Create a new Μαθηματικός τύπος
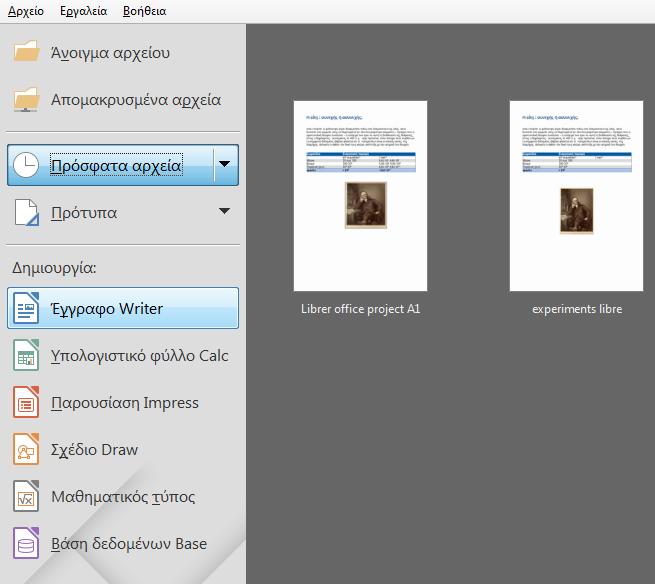Image resolution: width=655 pixels, height=584 pixels. pyautogui.click(x=123, y=496)
